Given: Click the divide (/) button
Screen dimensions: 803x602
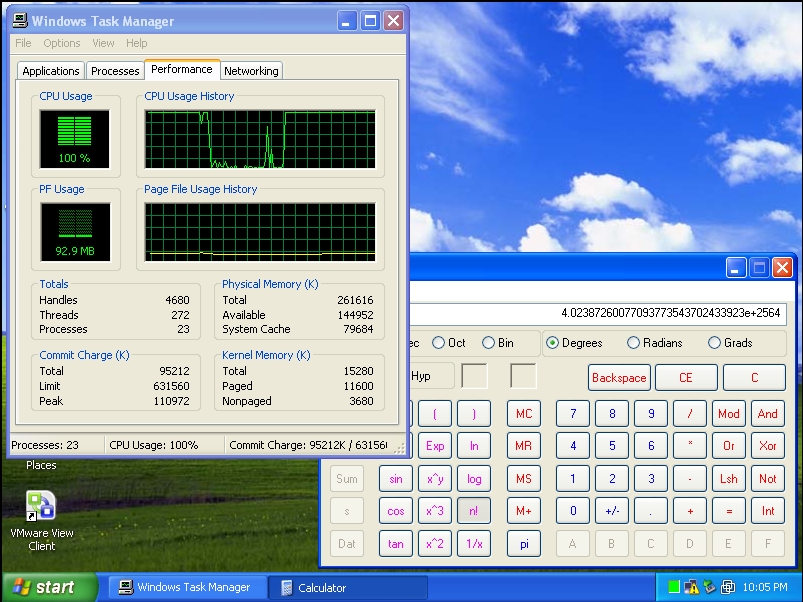Looking at the screenshot, I should pos(690,414).
